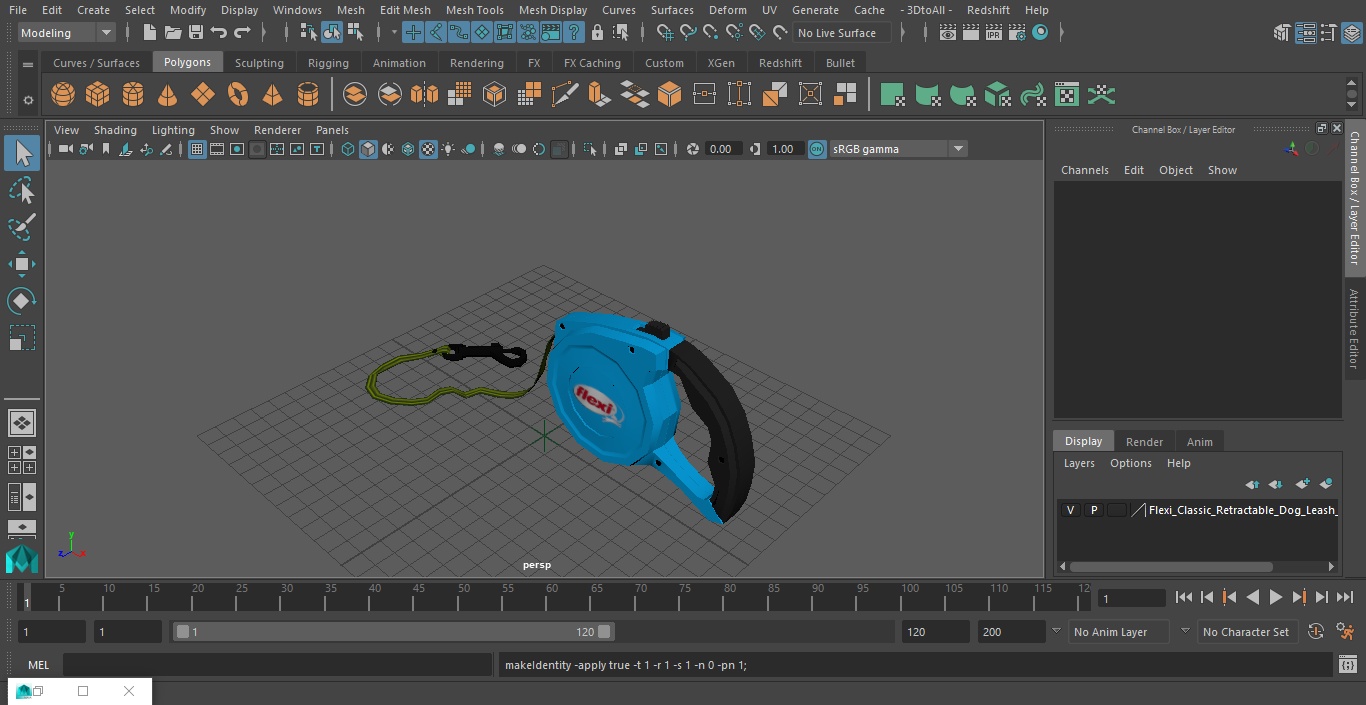Open the viewport Shading menu
The image size is (1366, 705).
click(x=115, y=130)
